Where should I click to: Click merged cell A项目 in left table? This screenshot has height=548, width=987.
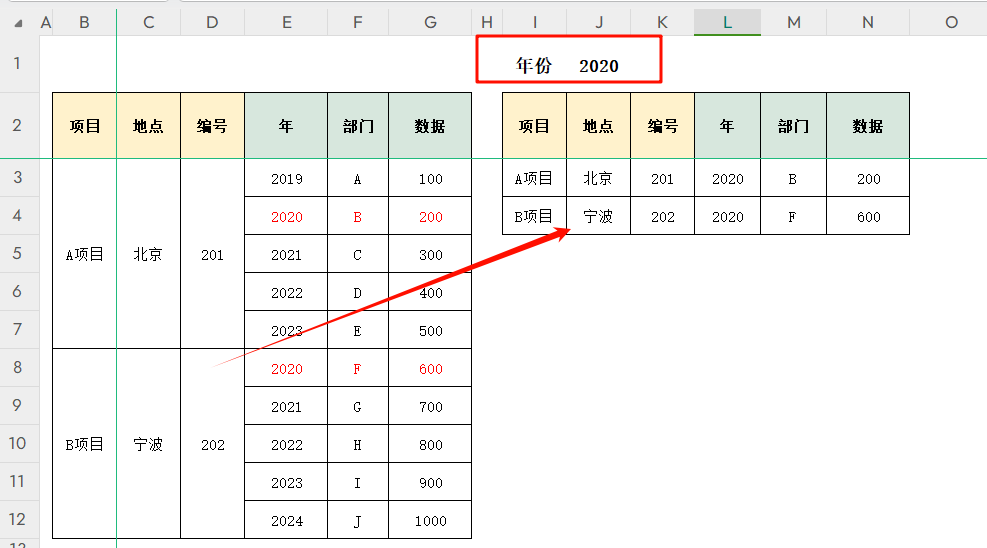coord(84,254)
